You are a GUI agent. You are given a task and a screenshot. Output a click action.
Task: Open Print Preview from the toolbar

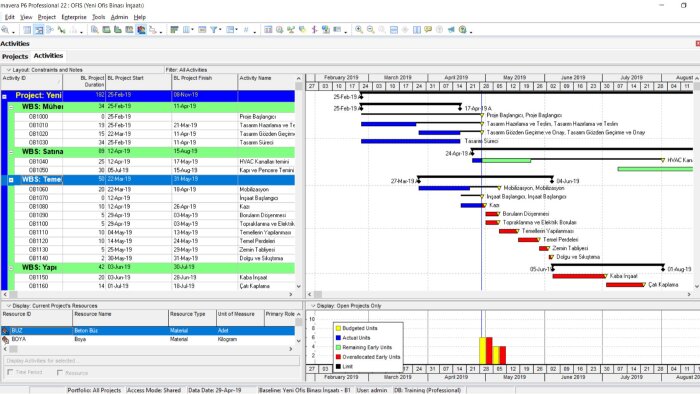5,30
